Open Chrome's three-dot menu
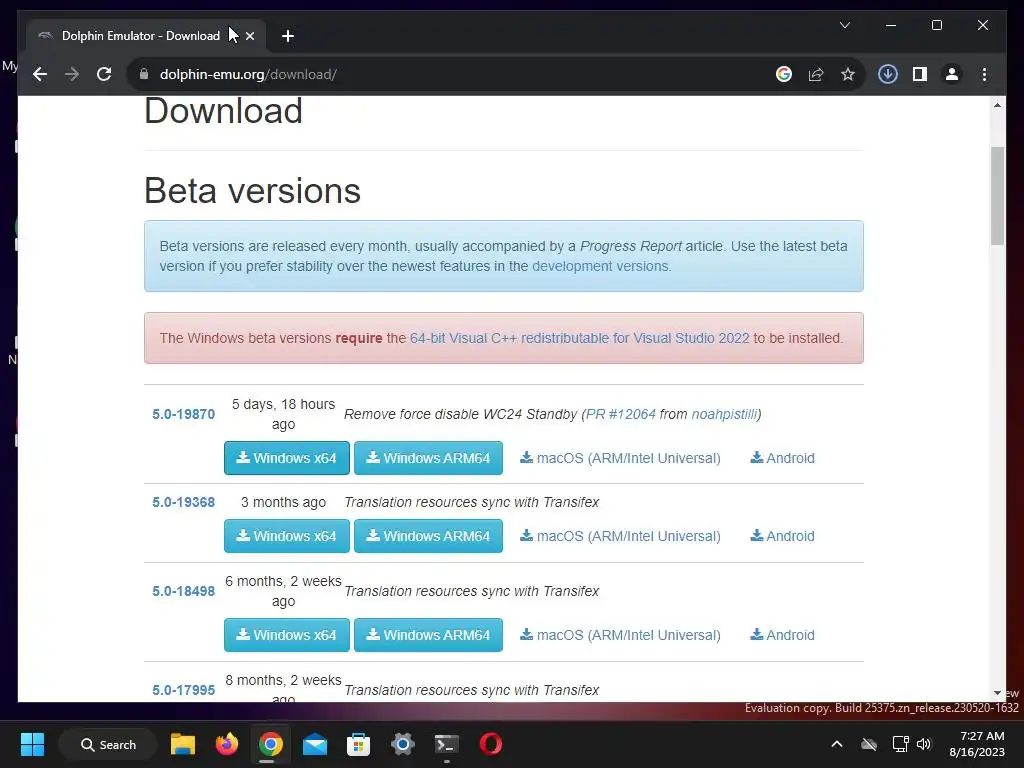1024x768 pixels. 984,74
